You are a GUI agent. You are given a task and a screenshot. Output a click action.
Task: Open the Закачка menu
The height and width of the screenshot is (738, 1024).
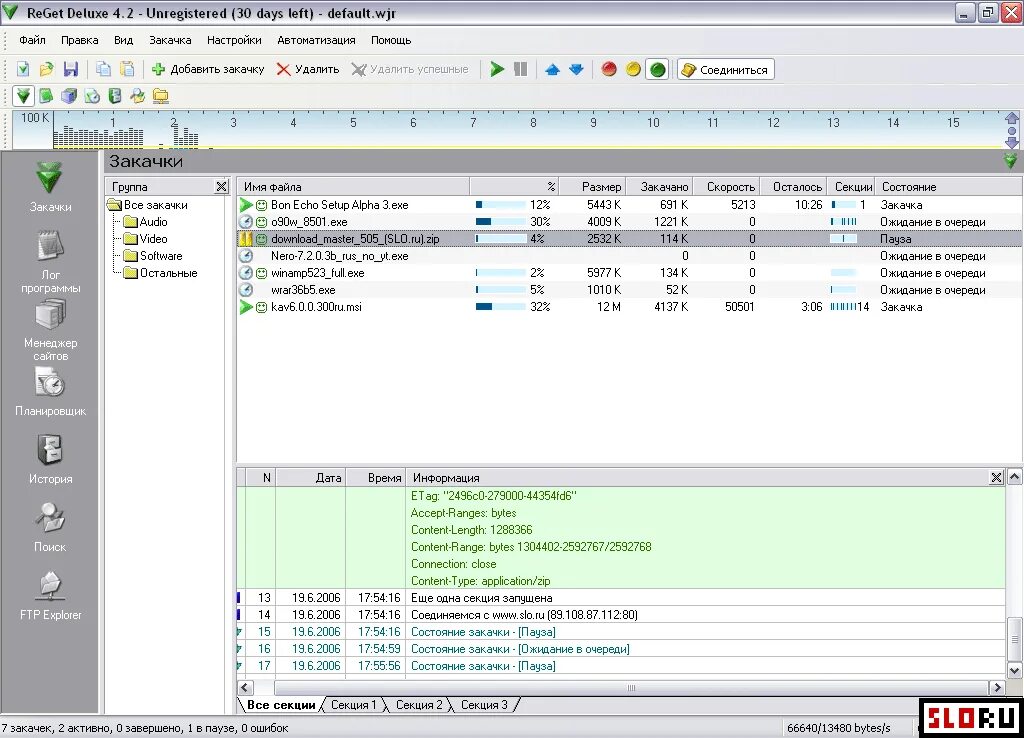pos(170,40)
